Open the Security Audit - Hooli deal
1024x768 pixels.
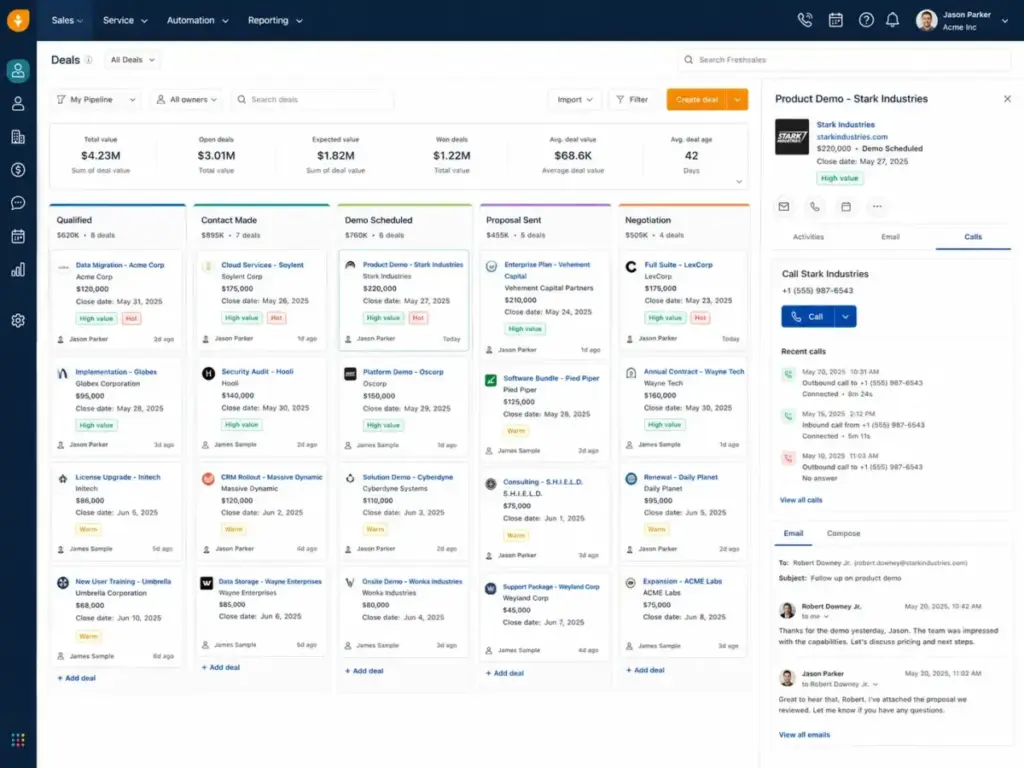tap(257, 372)
